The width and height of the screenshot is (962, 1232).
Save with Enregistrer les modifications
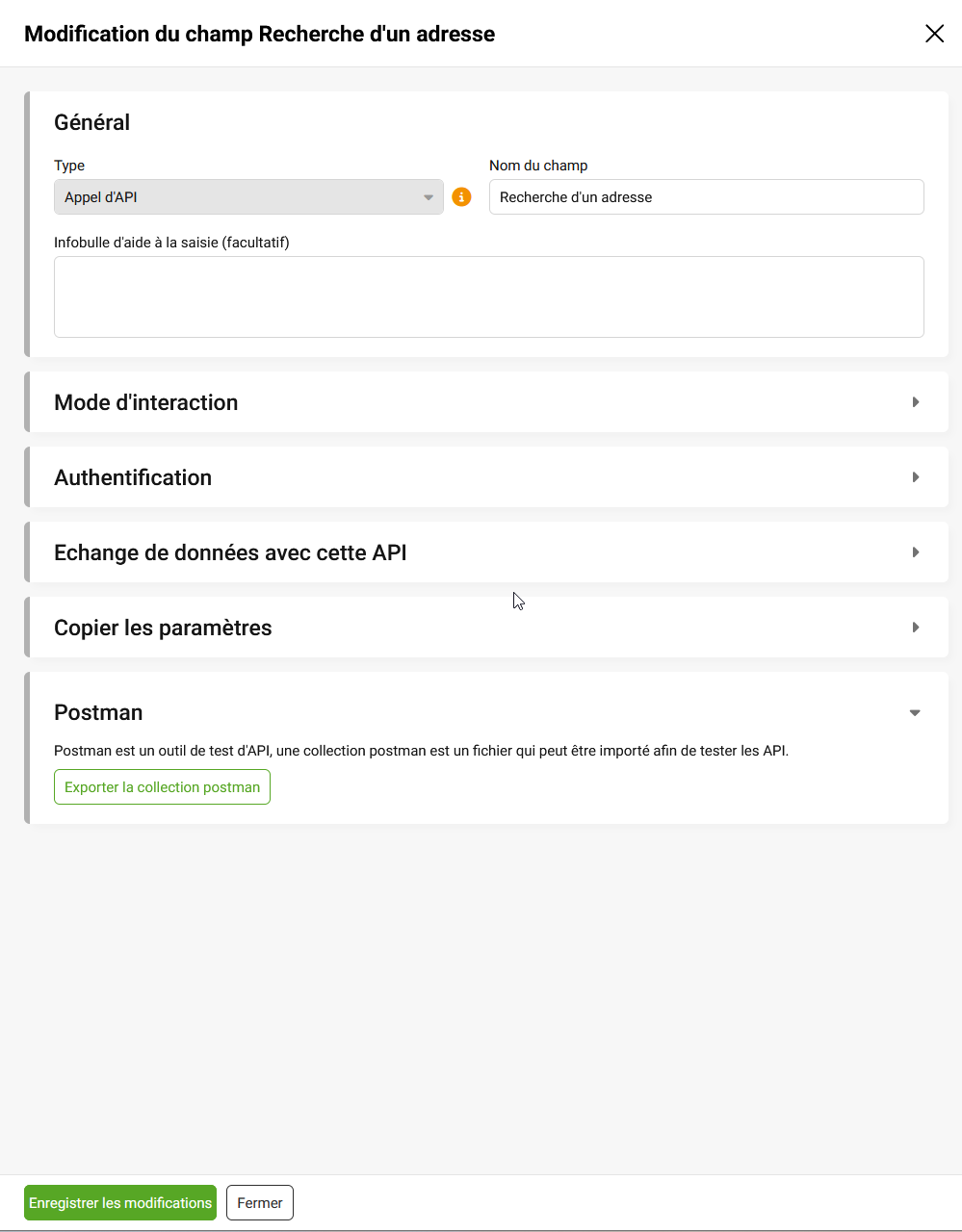(120, 1203)
